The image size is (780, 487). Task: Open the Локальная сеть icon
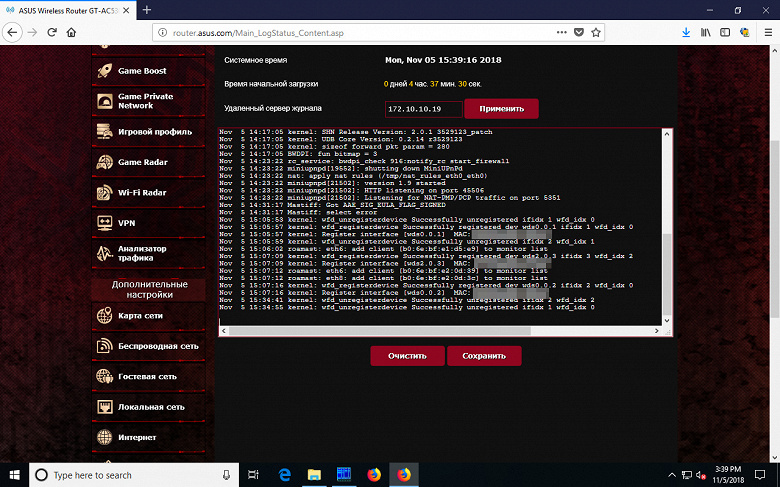(104, 407)
